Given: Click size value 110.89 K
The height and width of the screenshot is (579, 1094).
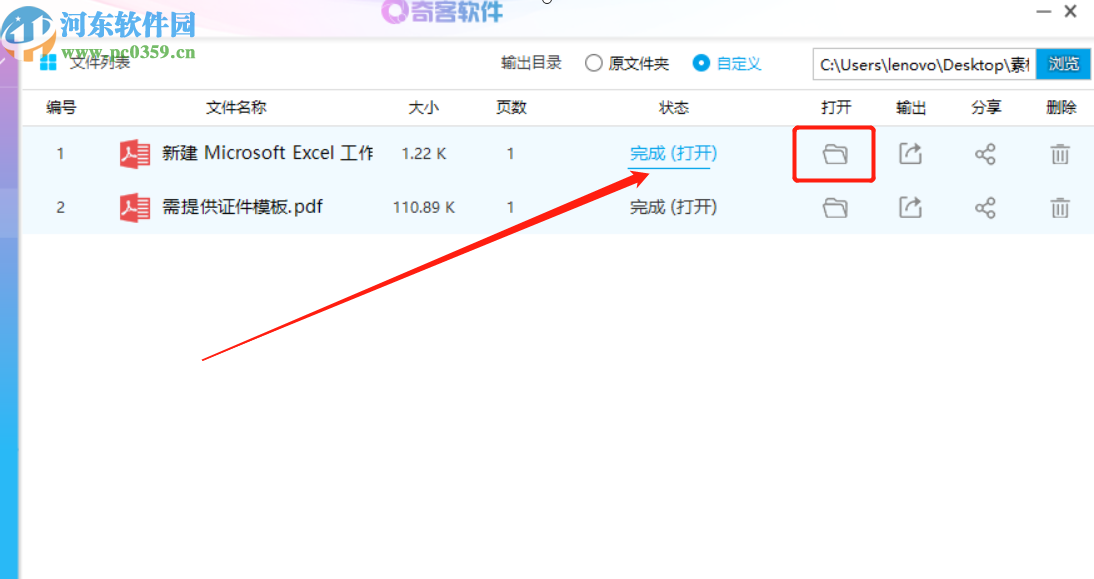Looking at the screenshot, I should [x=424, y=207].
